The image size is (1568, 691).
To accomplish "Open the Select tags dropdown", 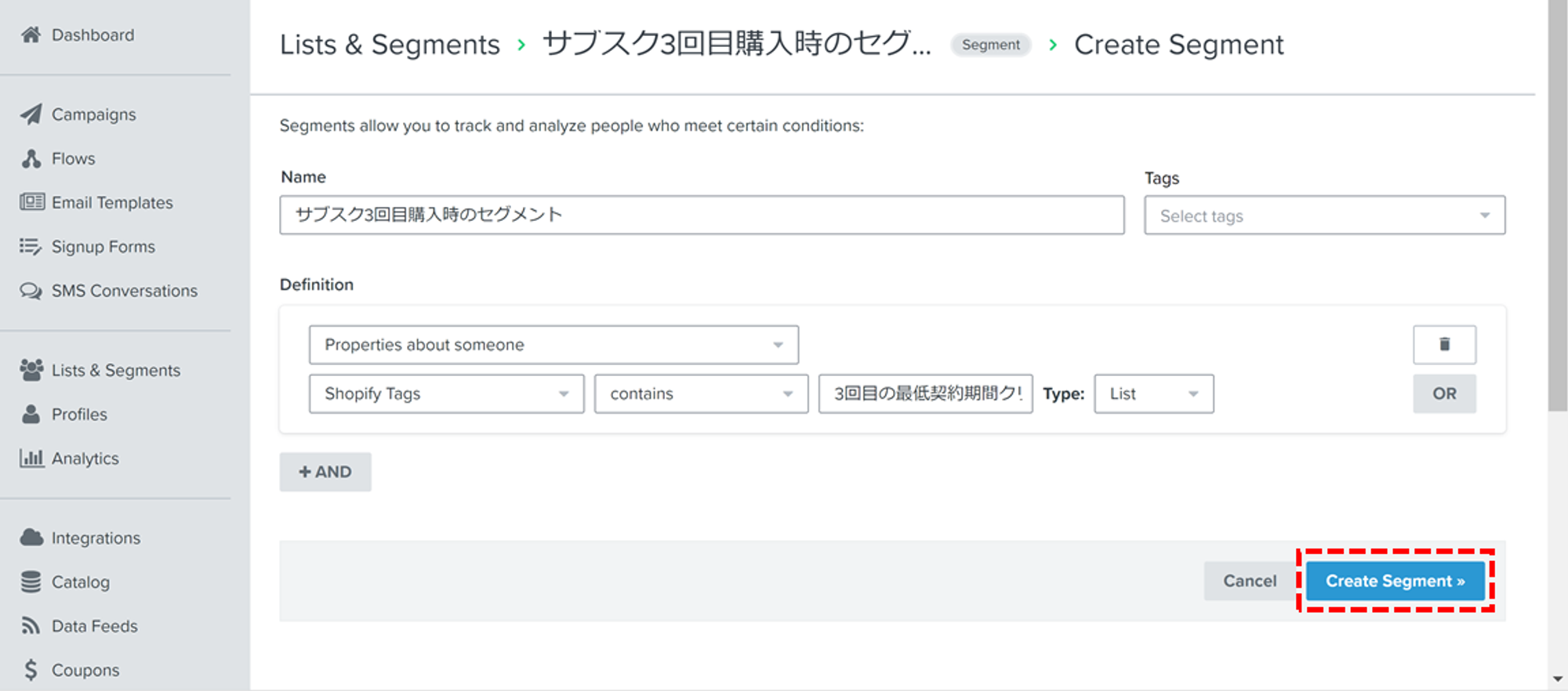I will [x=1324, y=215].
